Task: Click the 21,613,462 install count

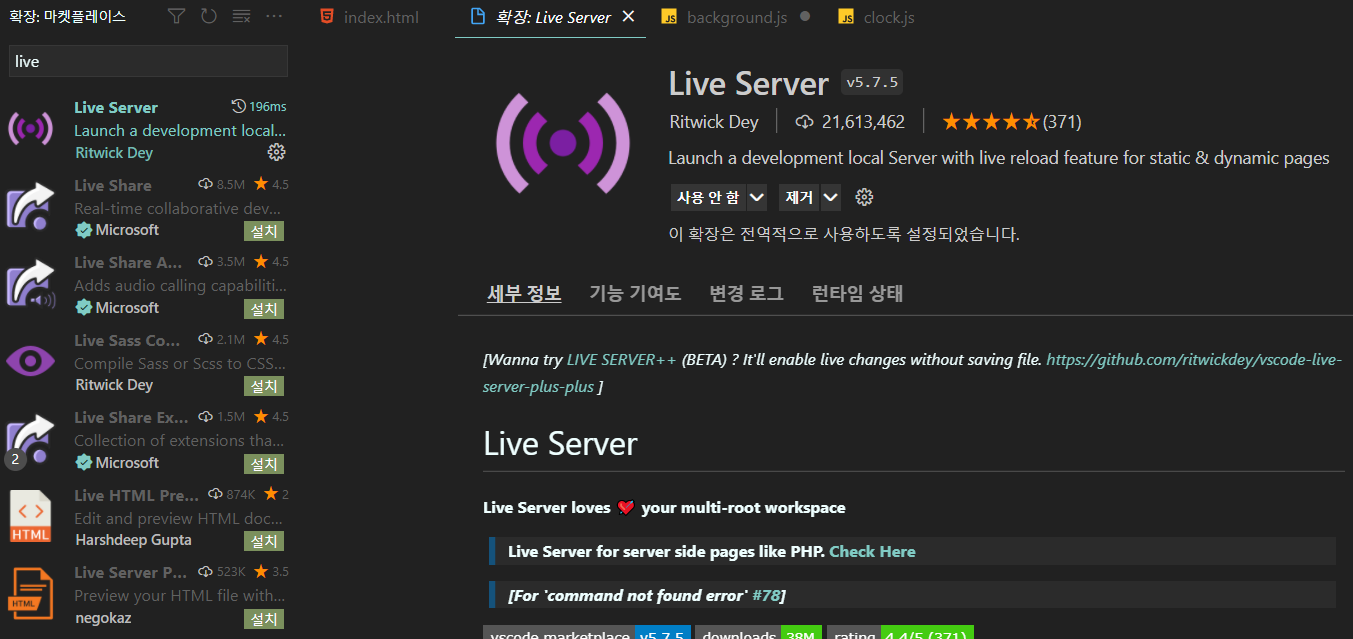Action: point(863,122)
